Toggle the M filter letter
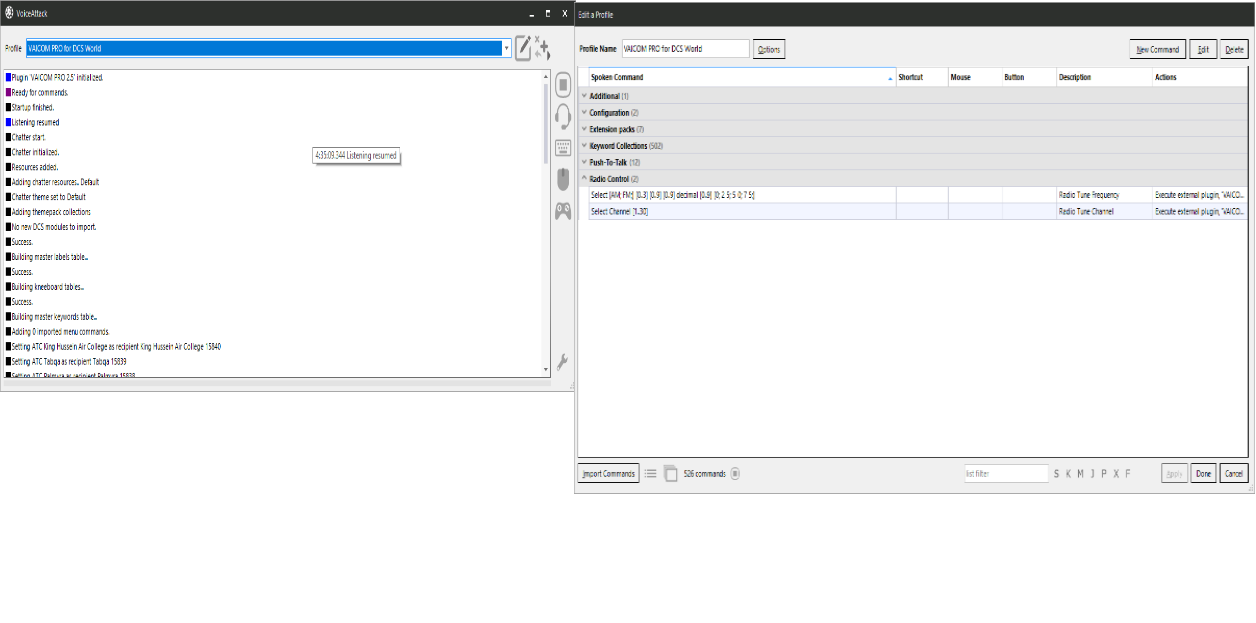 (1080, 474)
